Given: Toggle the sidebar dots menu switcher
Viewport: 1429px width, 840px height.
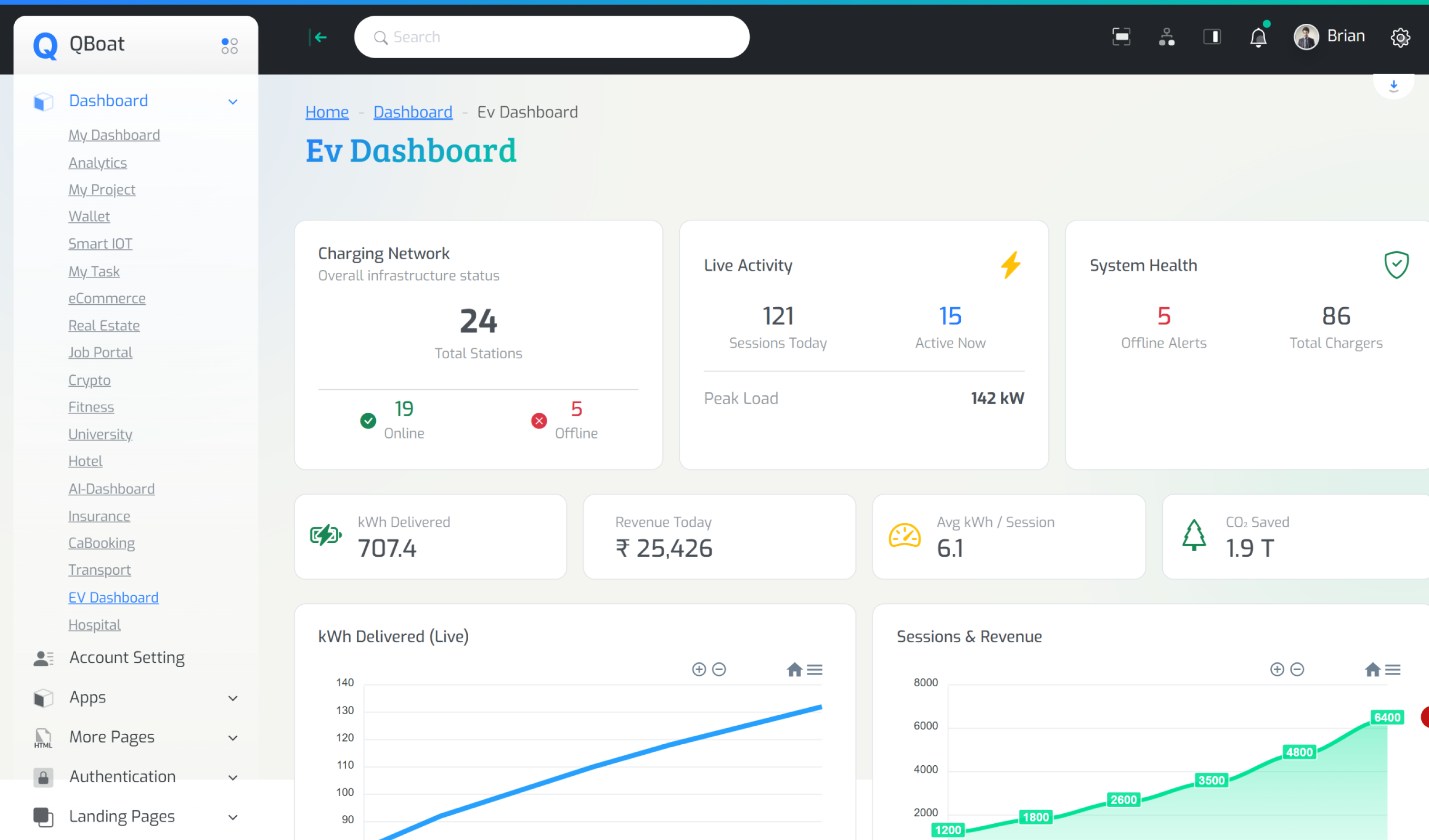Looking at the screenshot, I should click(229, 45).
